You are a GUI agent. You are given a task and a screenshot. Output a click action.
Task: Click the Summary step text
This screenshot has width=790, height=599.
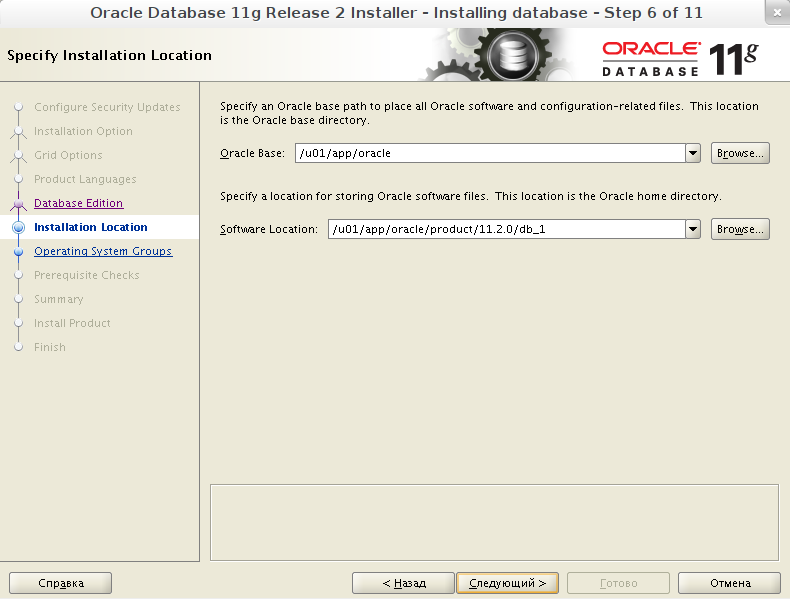pos(58,299)
